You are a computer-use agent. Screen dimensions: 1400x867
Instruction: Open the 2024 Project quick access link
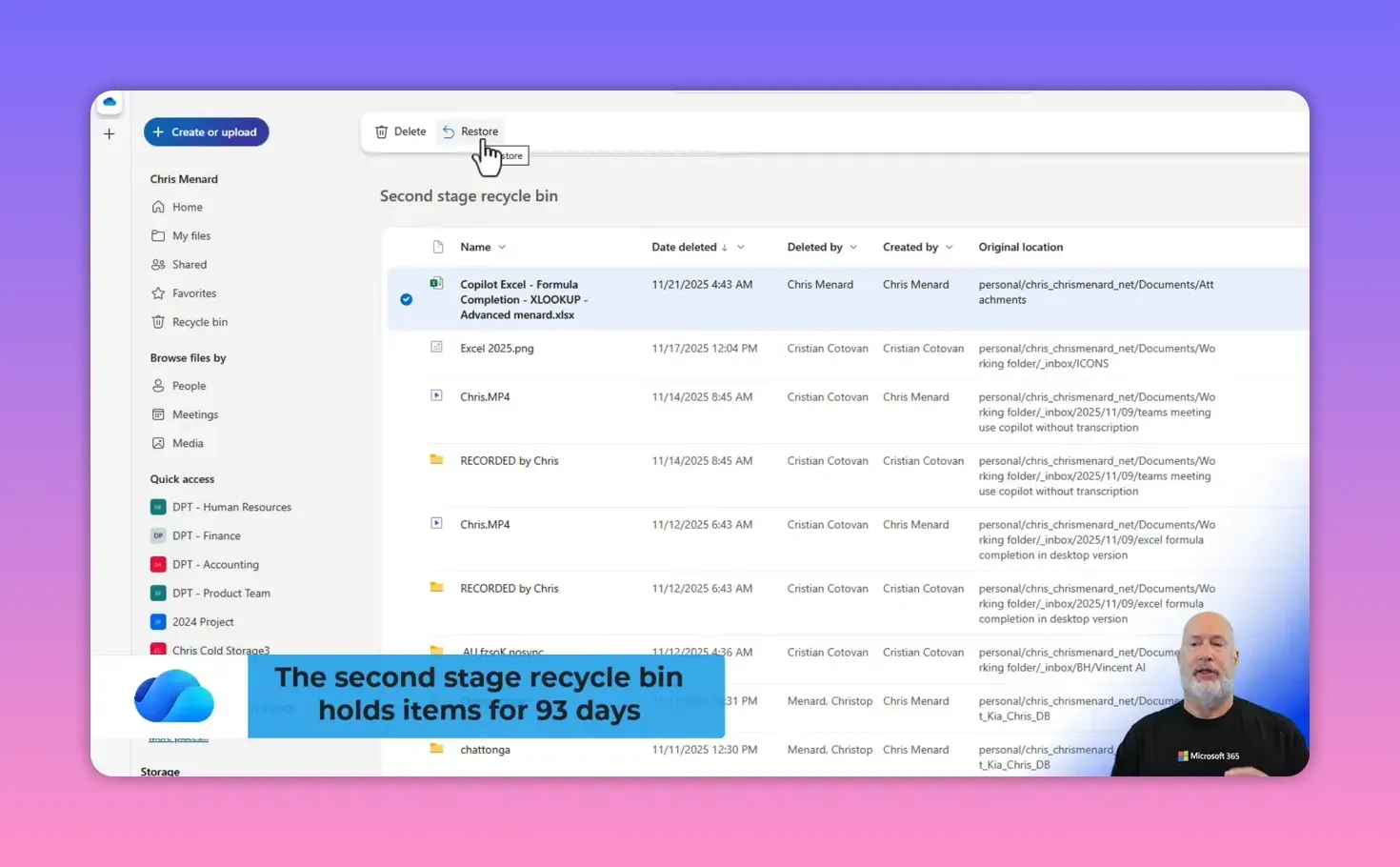pyautogui.click(x=203, y=621)
